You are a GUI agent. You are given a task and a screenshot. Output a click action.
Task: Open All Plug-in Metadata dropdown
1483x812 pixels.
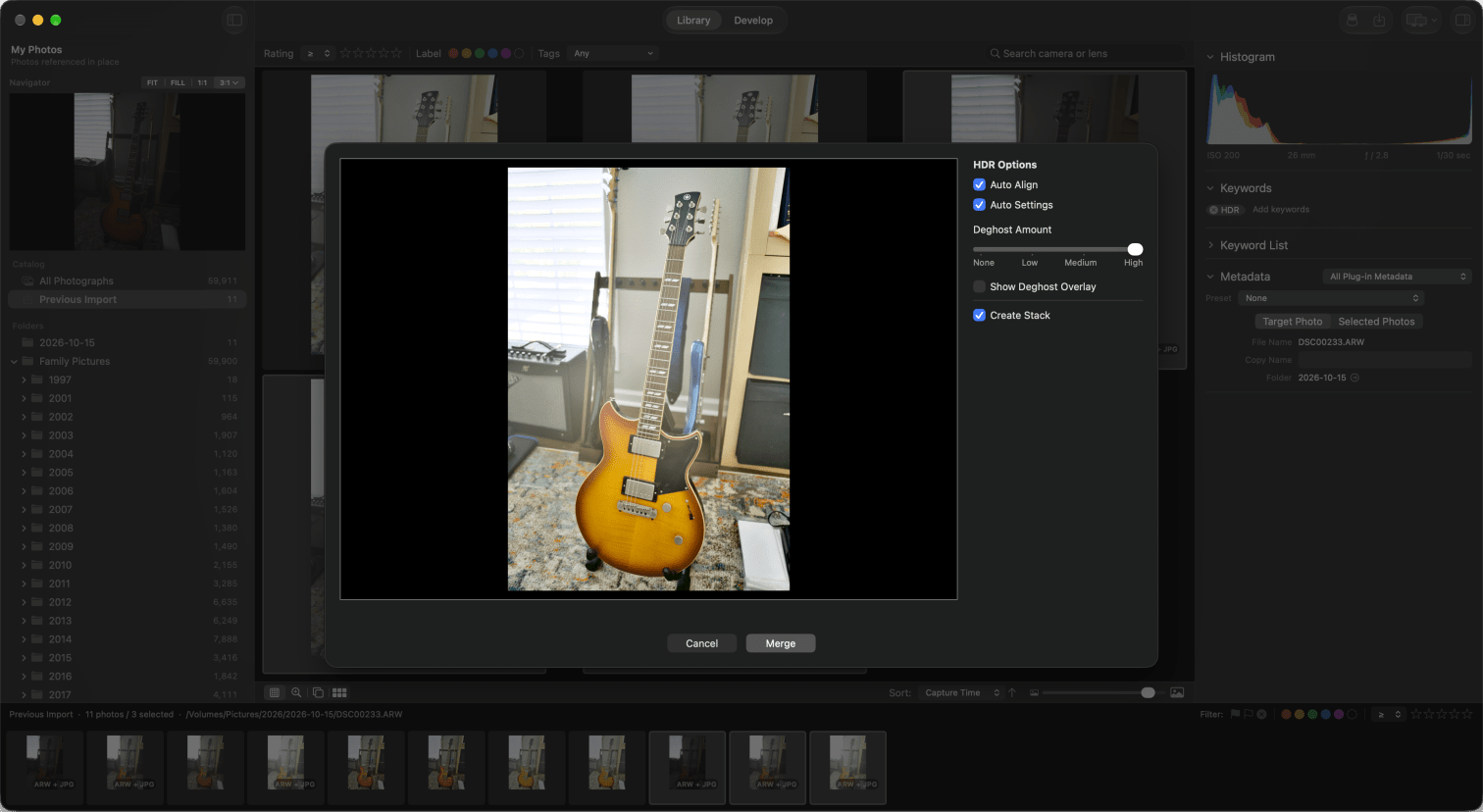pyautogui.click(x=1398, y=277)
